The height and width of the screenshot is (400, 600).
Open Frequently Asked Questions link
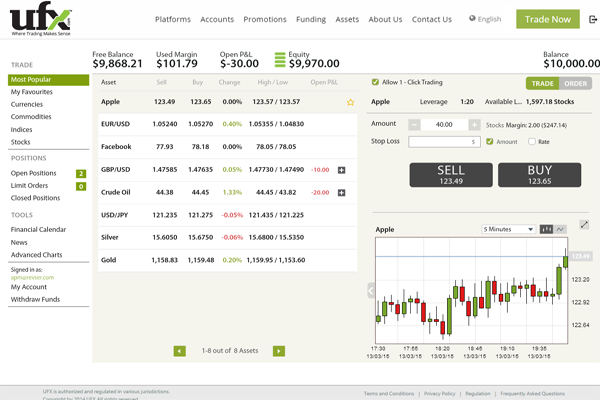point(532,393)
